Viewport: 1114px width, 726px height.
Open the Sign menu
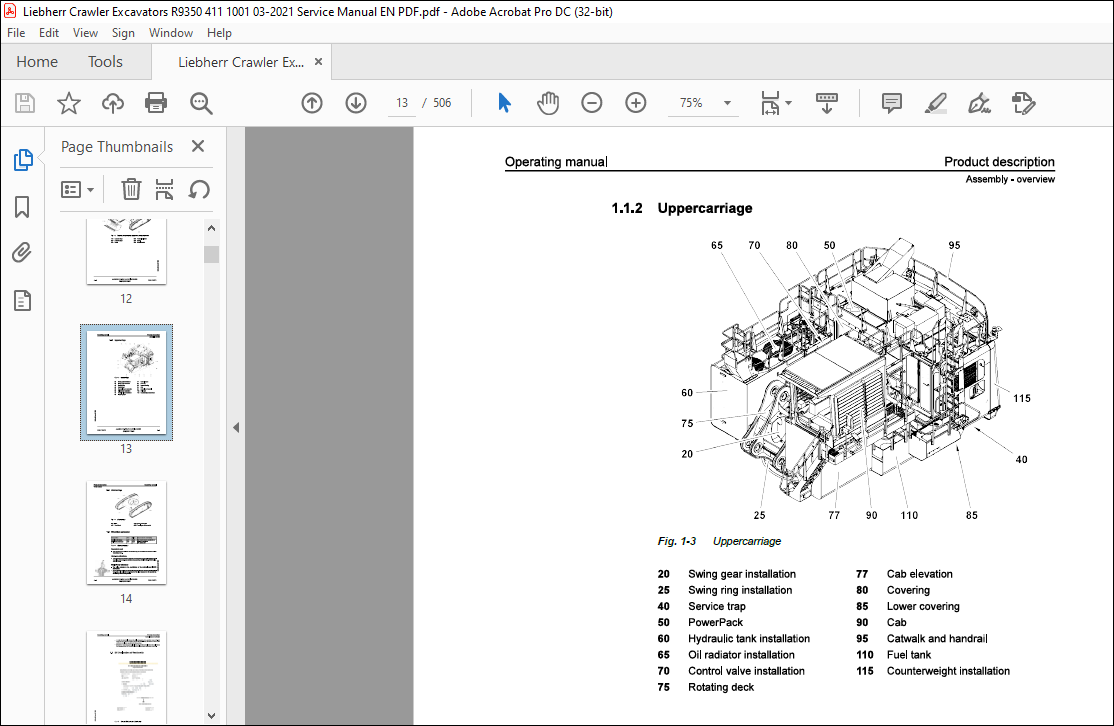[123, 33]
